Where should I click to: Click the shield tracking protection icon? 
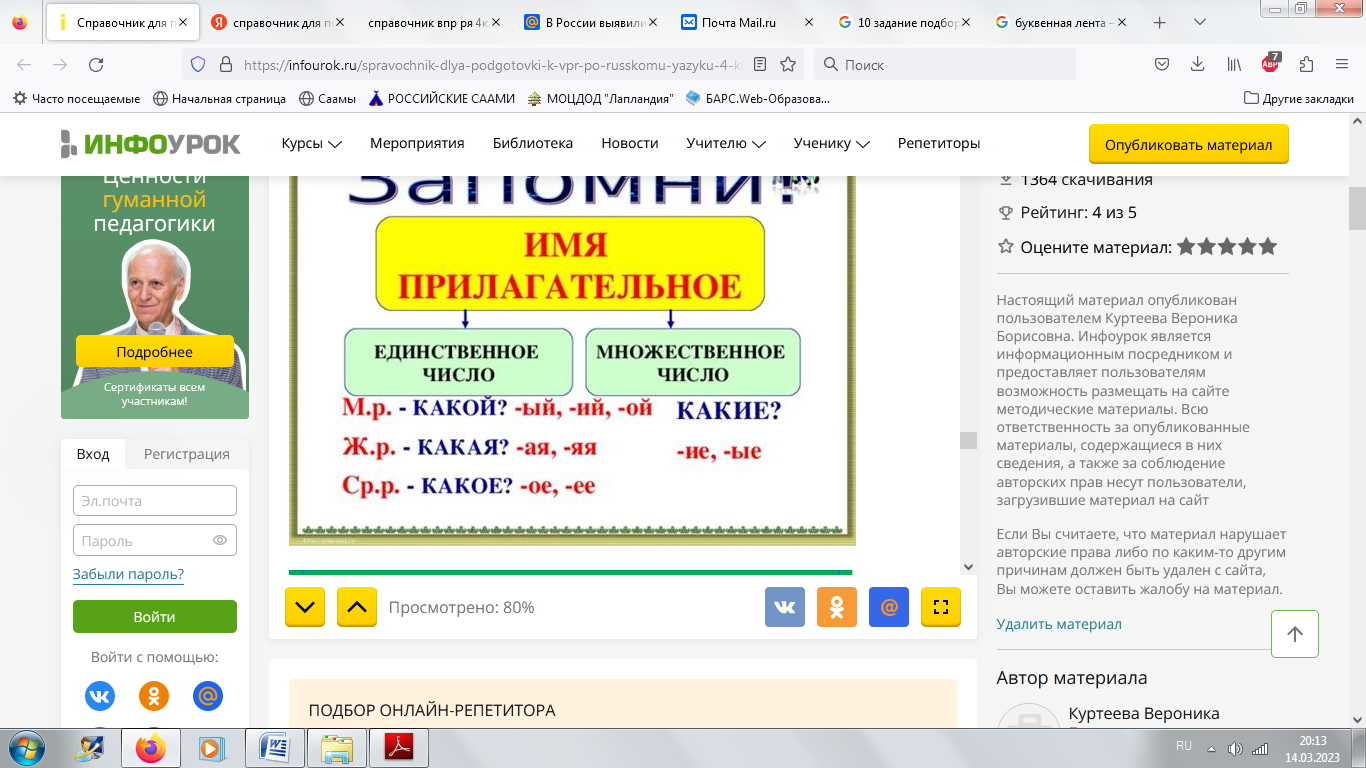click(x=198, y=64)
